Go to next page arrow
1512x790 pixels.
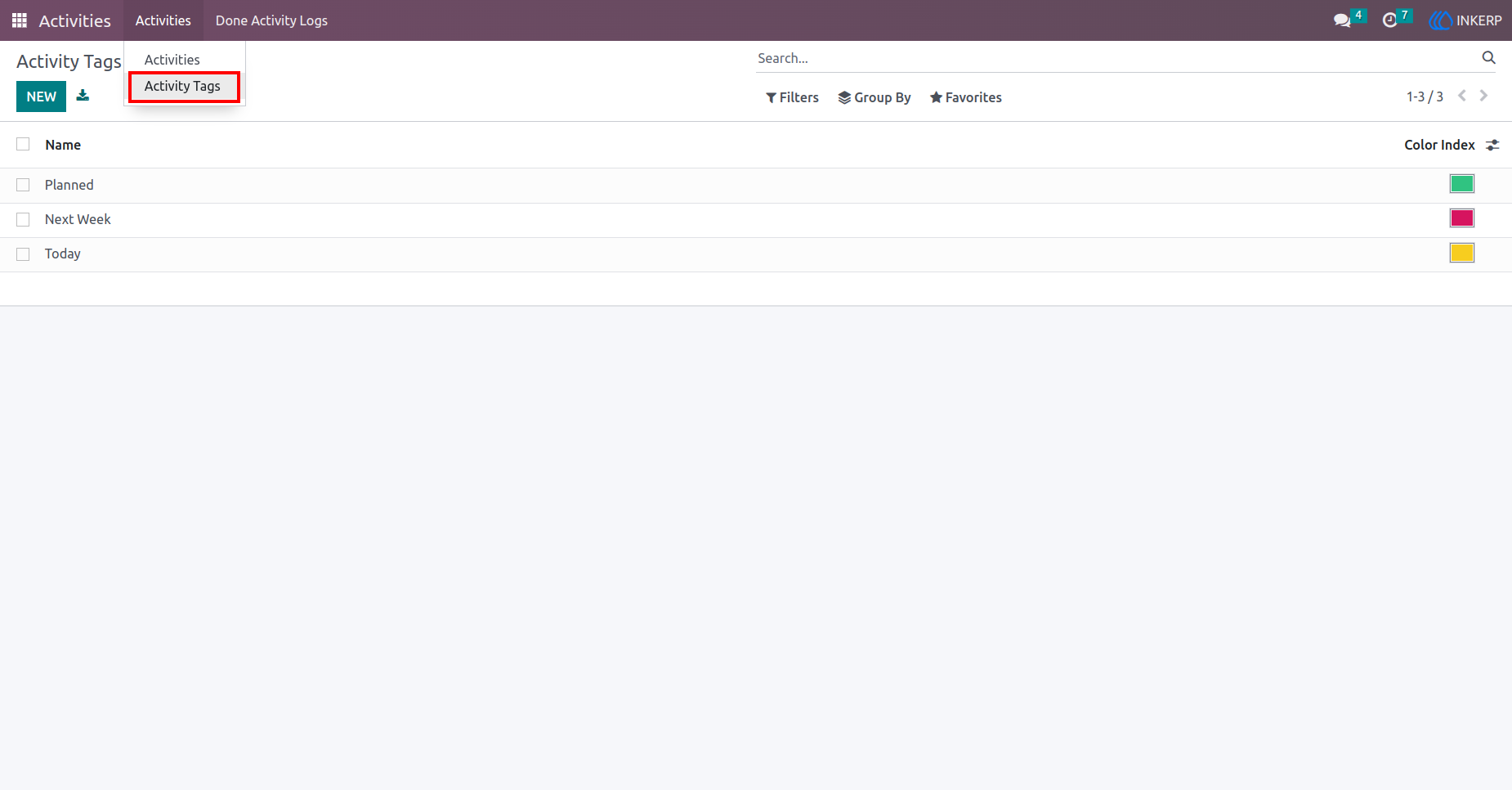click(1483, 96)
